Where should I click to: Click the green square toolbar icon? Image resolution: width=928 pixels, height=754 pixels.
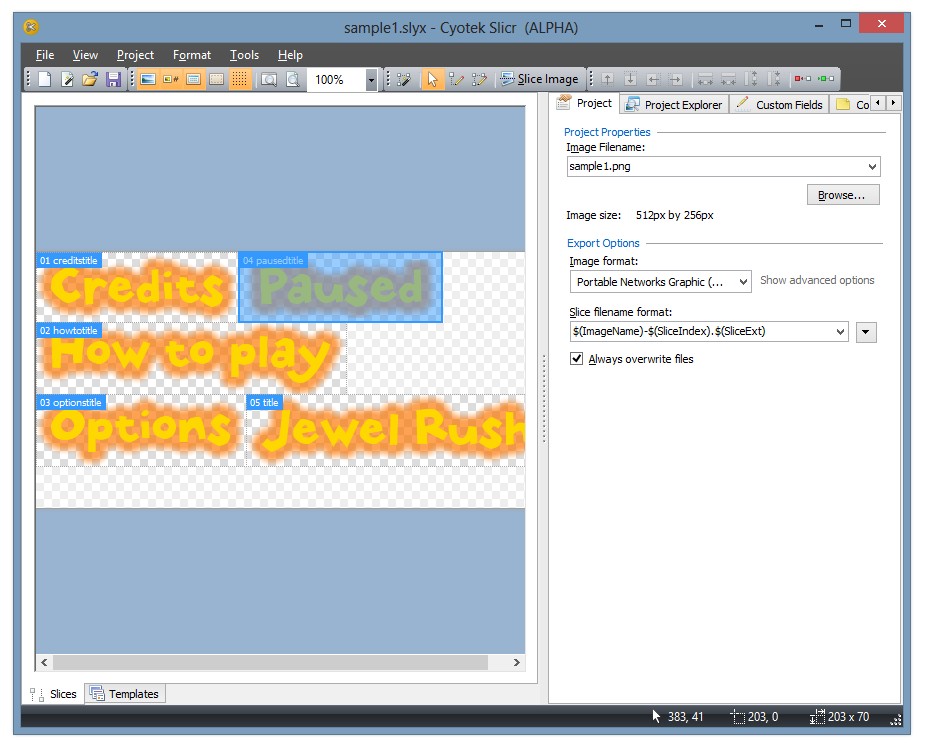point(826,79)
